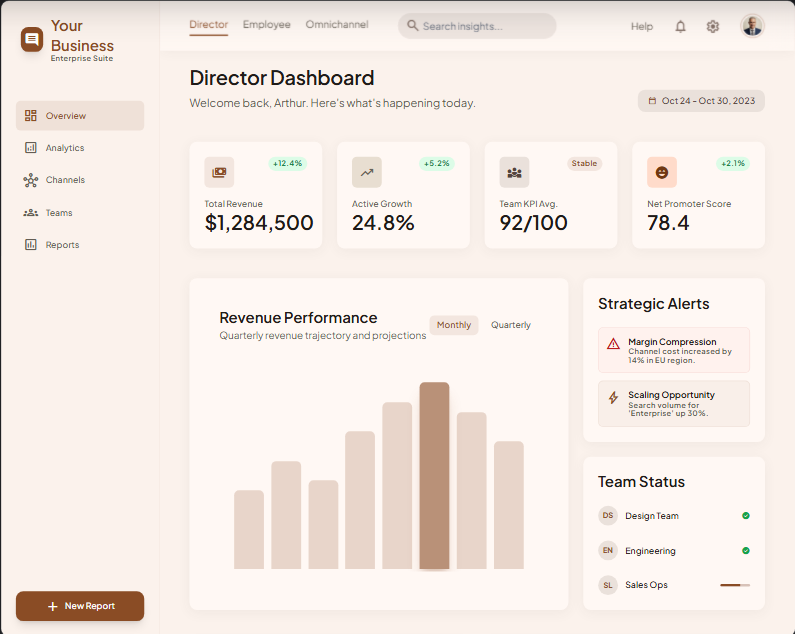The width and height of the screenshot is (795, 634).
Task: Click Engineering green status check
Action: tap(746, 550)
